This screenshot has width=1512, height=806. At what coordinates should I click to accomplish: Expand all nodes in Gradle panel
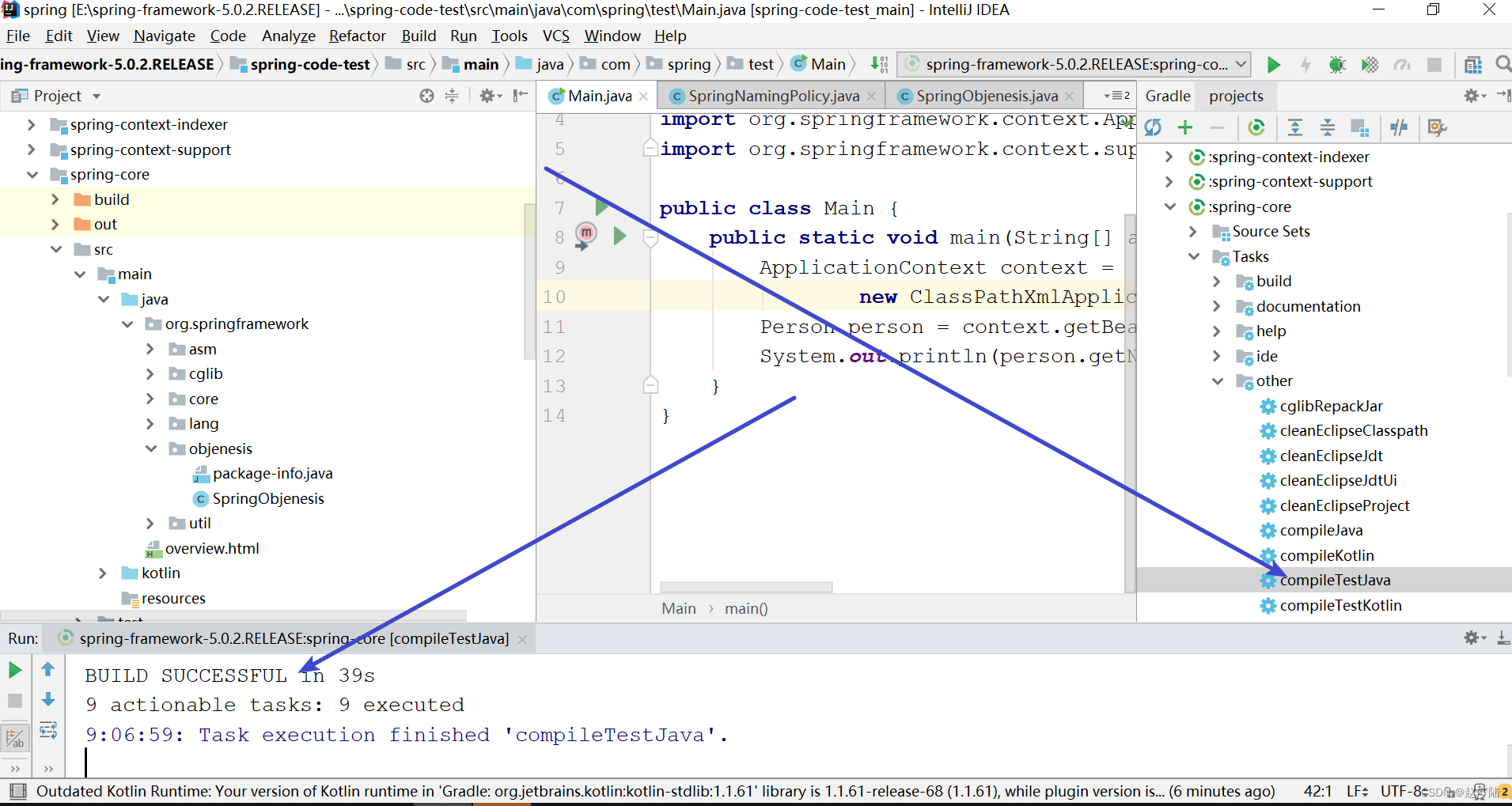pos(1294,127)
